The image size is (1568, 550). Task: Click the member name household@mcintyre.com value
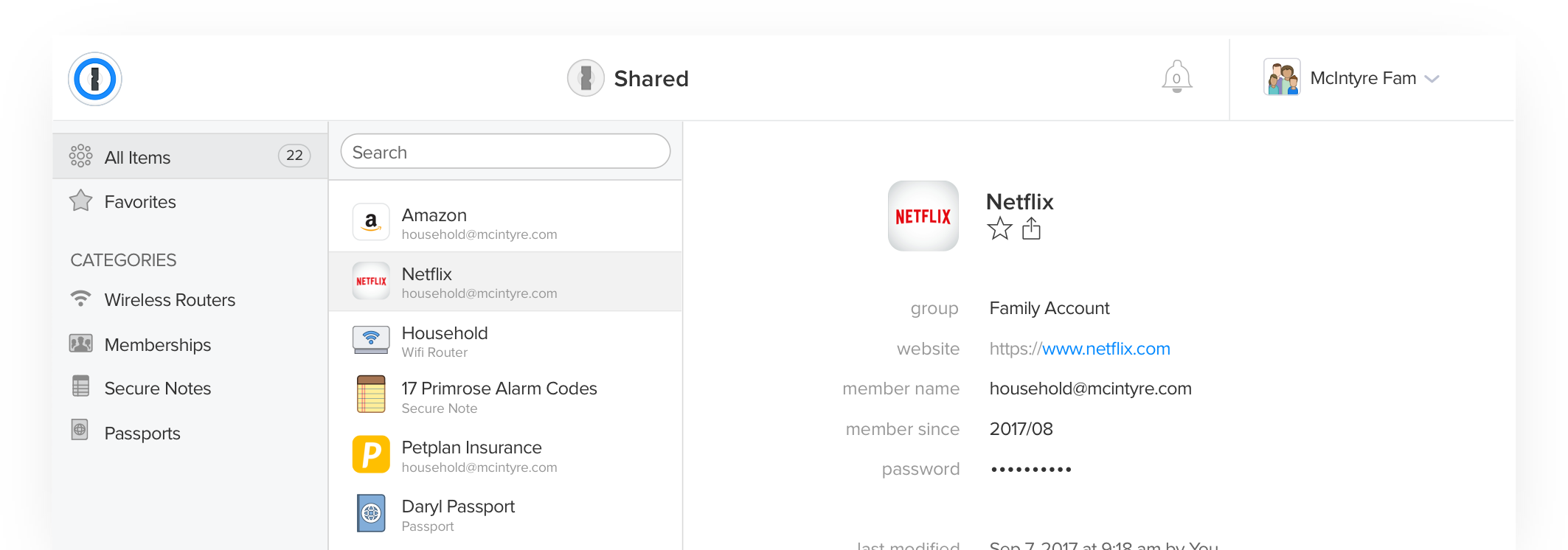tap(1090, 389)
